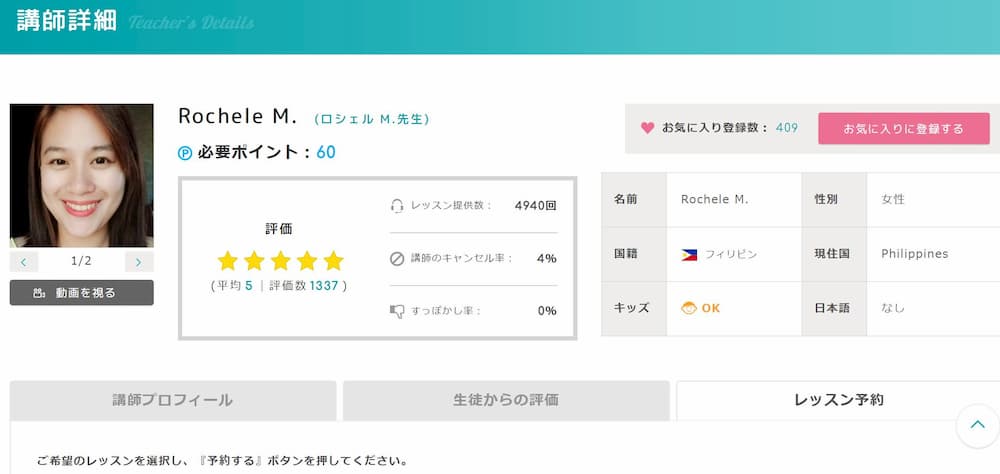Click the five-star rating display
This screenshot has width=1000, height=474.
point(280,261)
